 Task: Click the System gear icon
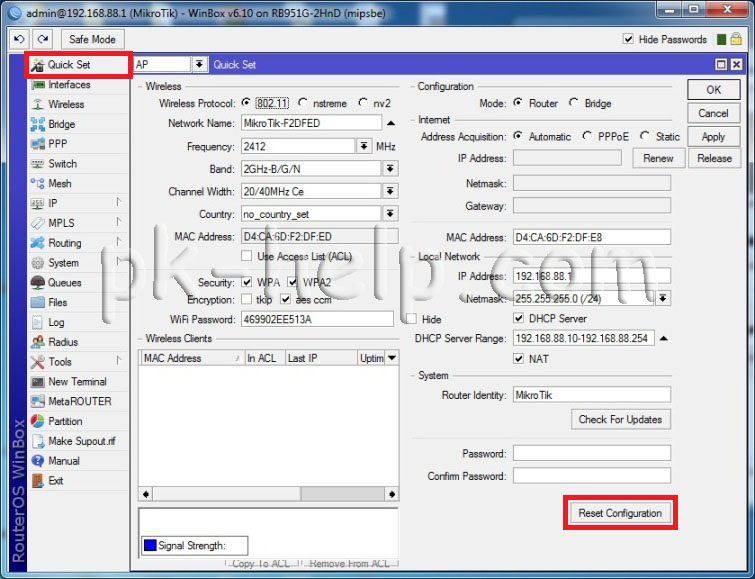38,263
